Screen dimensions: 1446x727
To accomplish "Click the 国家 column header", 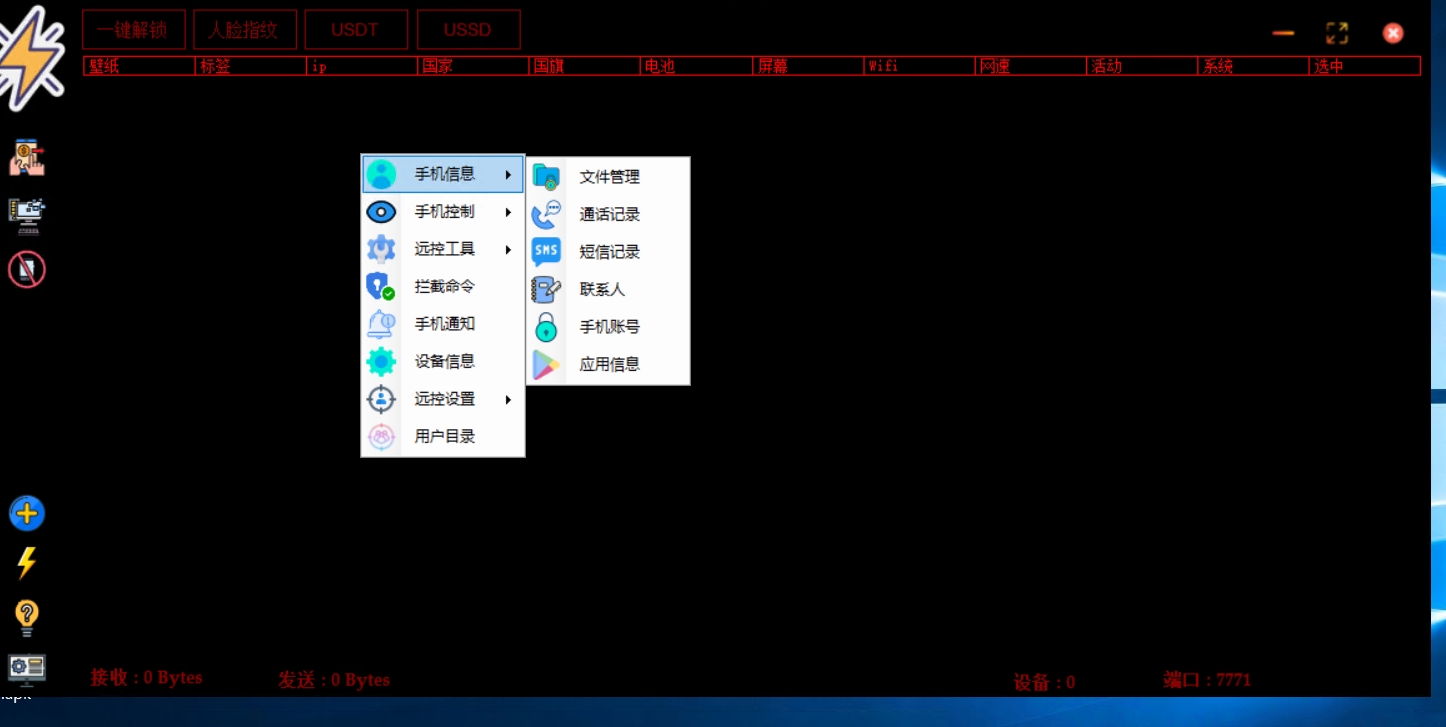I will pos(473,66).
